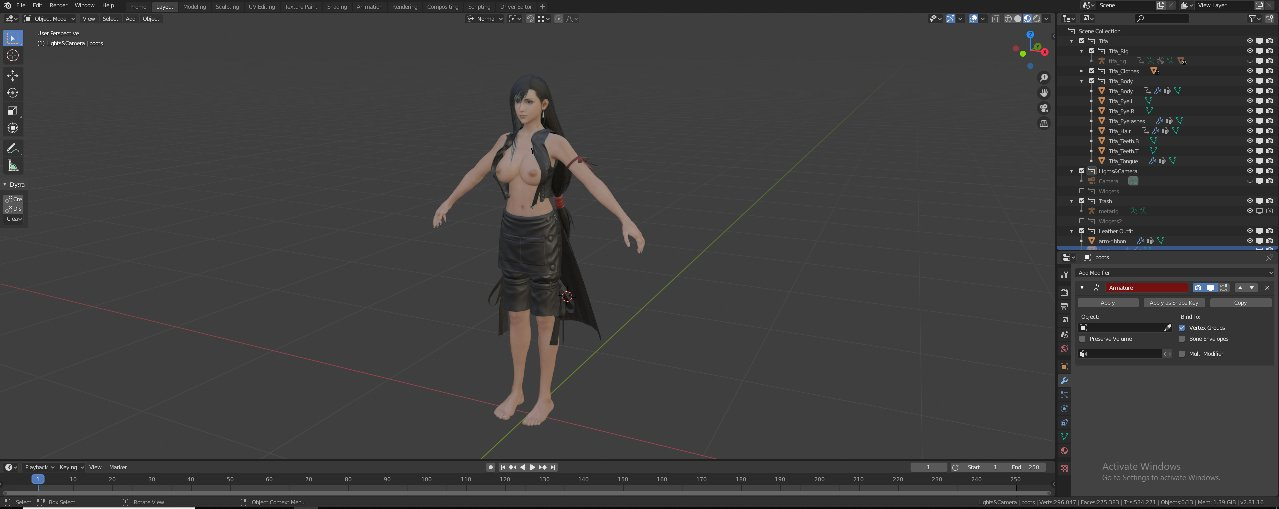Expand the Tifa_Clothes collection
The height and width of the screenshot is (509, 1279).
click(x=1081, y=71)
